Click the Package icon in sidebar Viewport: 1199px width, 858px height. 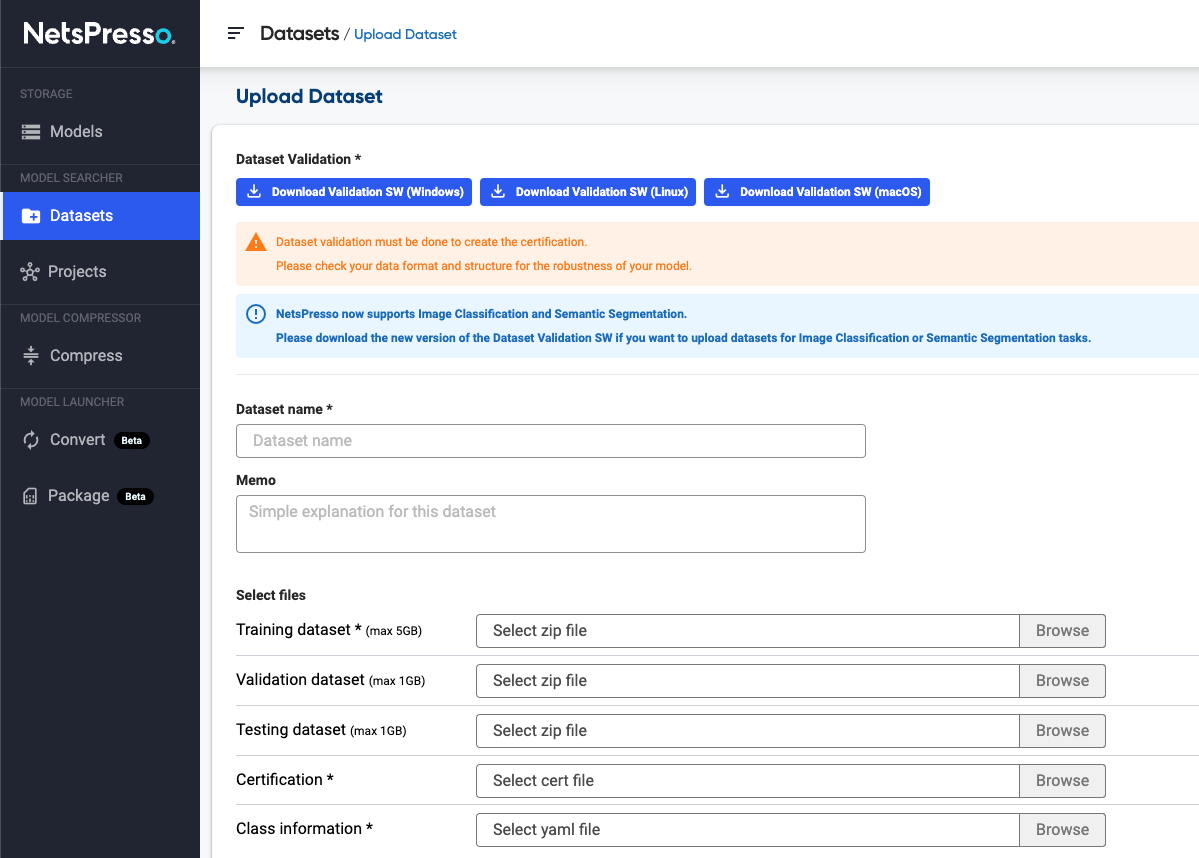coord(30,496)
